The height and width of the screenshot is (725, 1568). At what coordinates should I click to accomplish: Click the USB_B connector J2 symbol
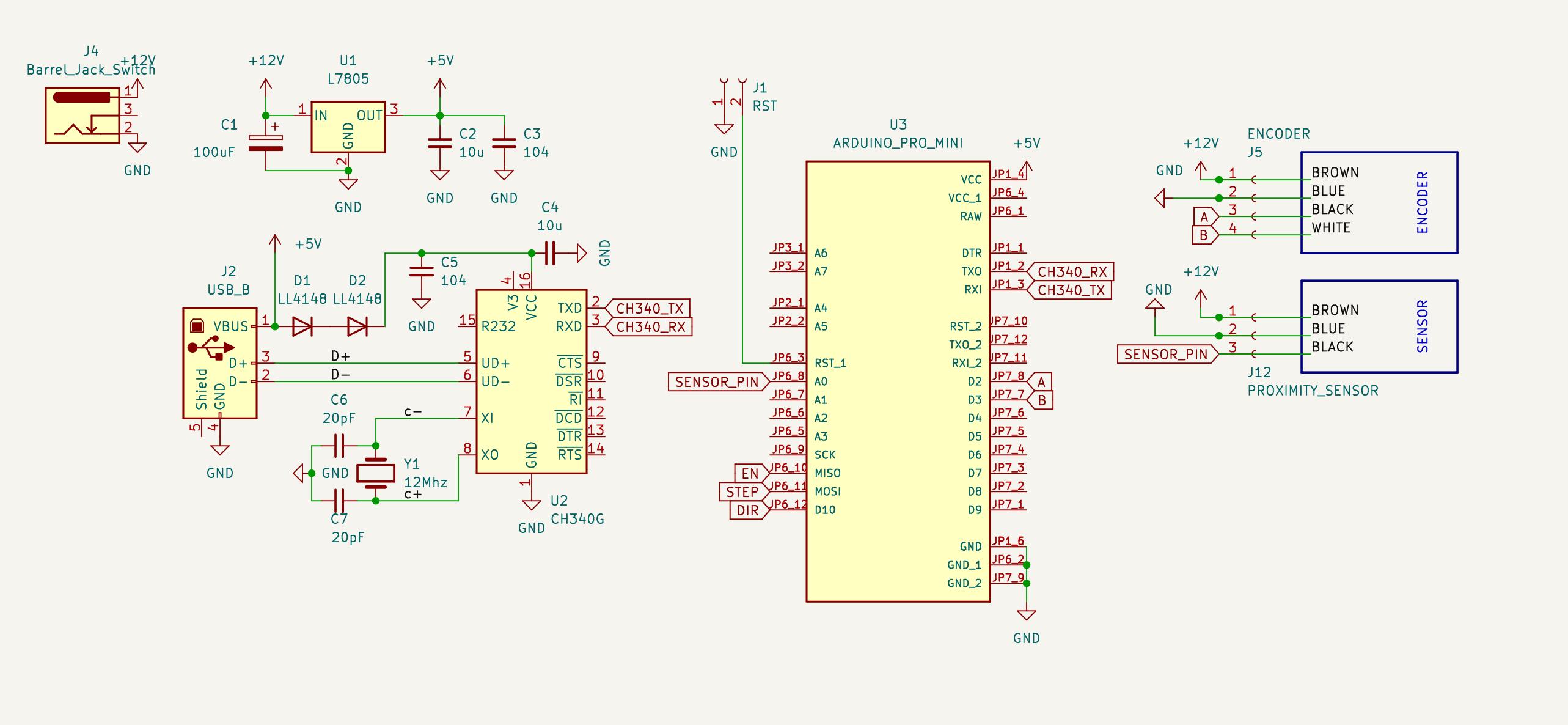pyautogui.click(x=219, y=362)
